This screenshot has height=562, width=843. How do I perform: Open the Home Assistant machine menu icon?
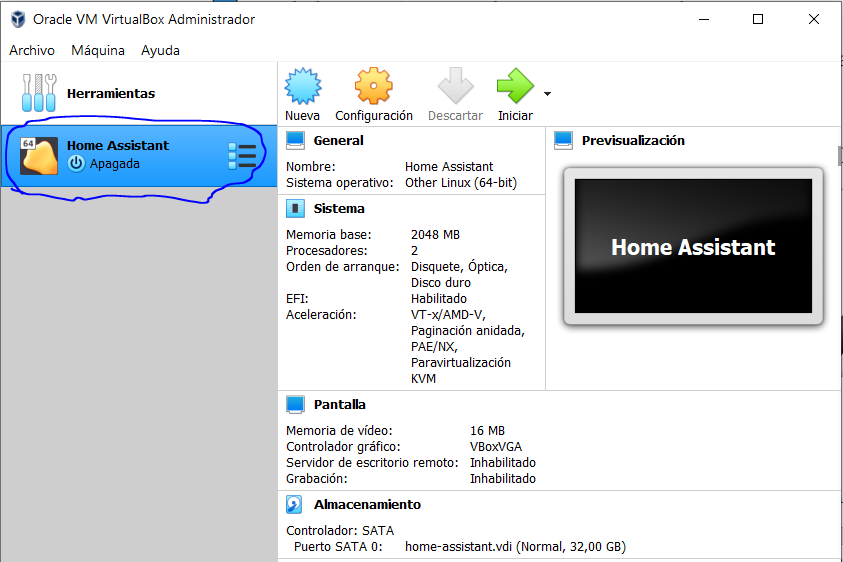[242, 156]
